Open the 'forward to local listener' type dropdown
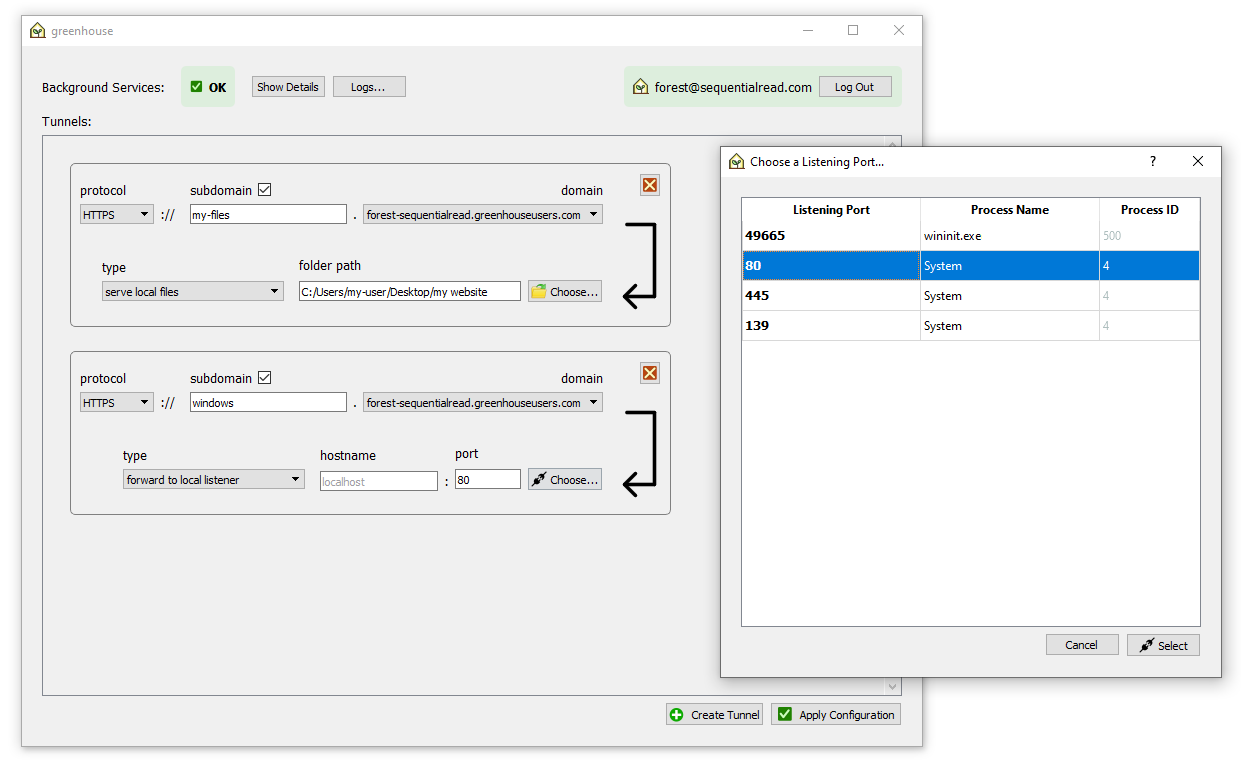Viewport: 1241px width, 763px height. click(x=214, y=479)
